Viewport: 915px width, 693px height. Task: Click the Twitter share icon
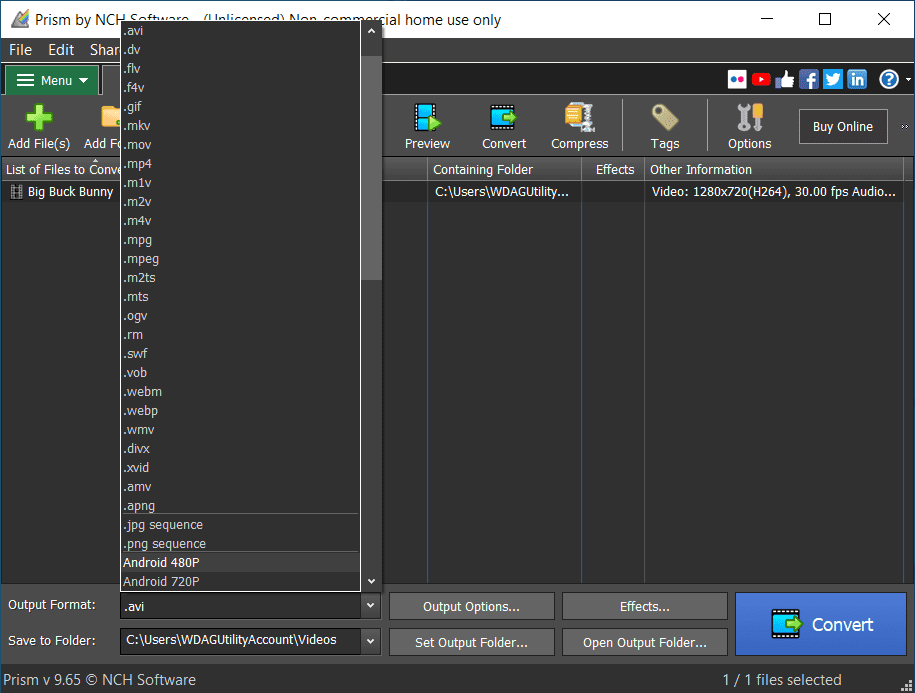tap(833, 79)
